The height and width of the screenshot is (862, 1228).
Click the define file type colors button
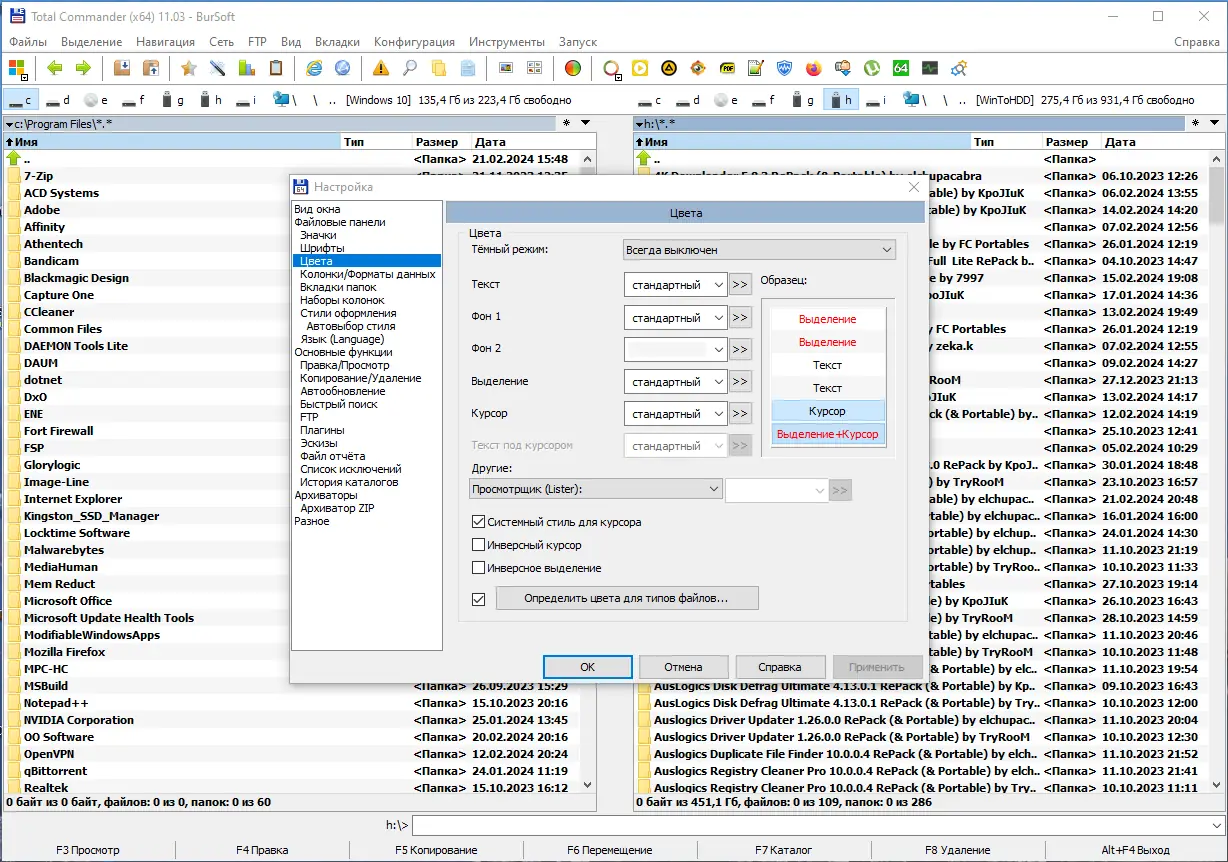pos(627,598)
